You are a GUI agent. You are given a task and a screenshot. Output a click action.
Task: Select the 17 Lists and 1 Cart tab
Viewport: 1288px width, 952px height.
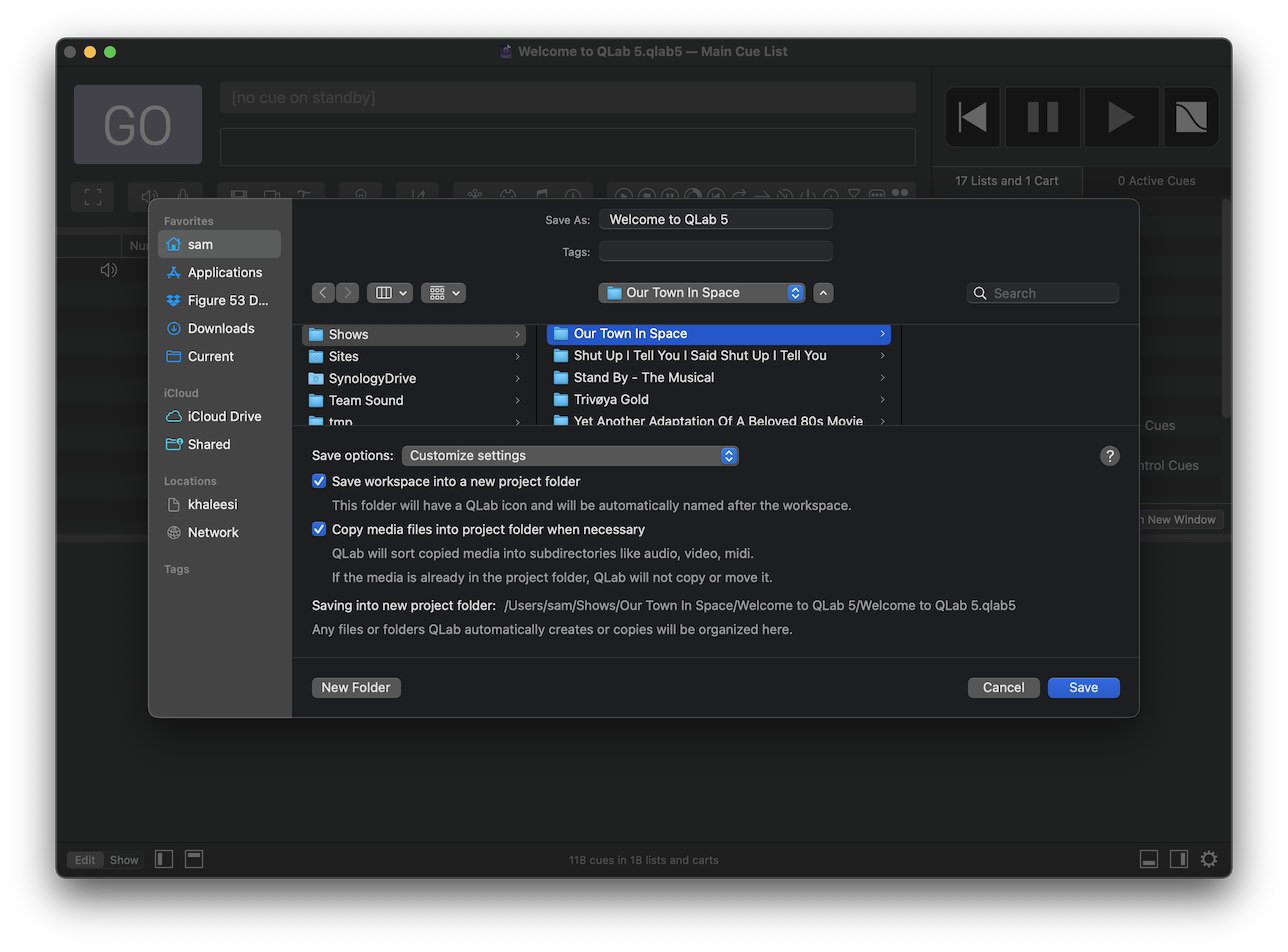pos(1008,180)
